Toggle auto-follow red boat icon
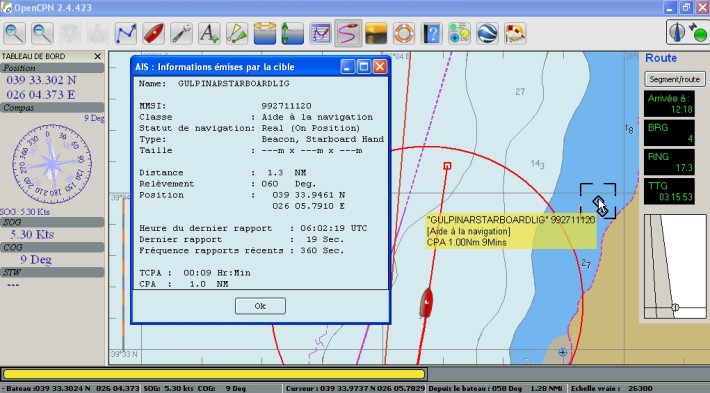The height and width of the screenshot is (393, 710). click(x=154, y=33)
